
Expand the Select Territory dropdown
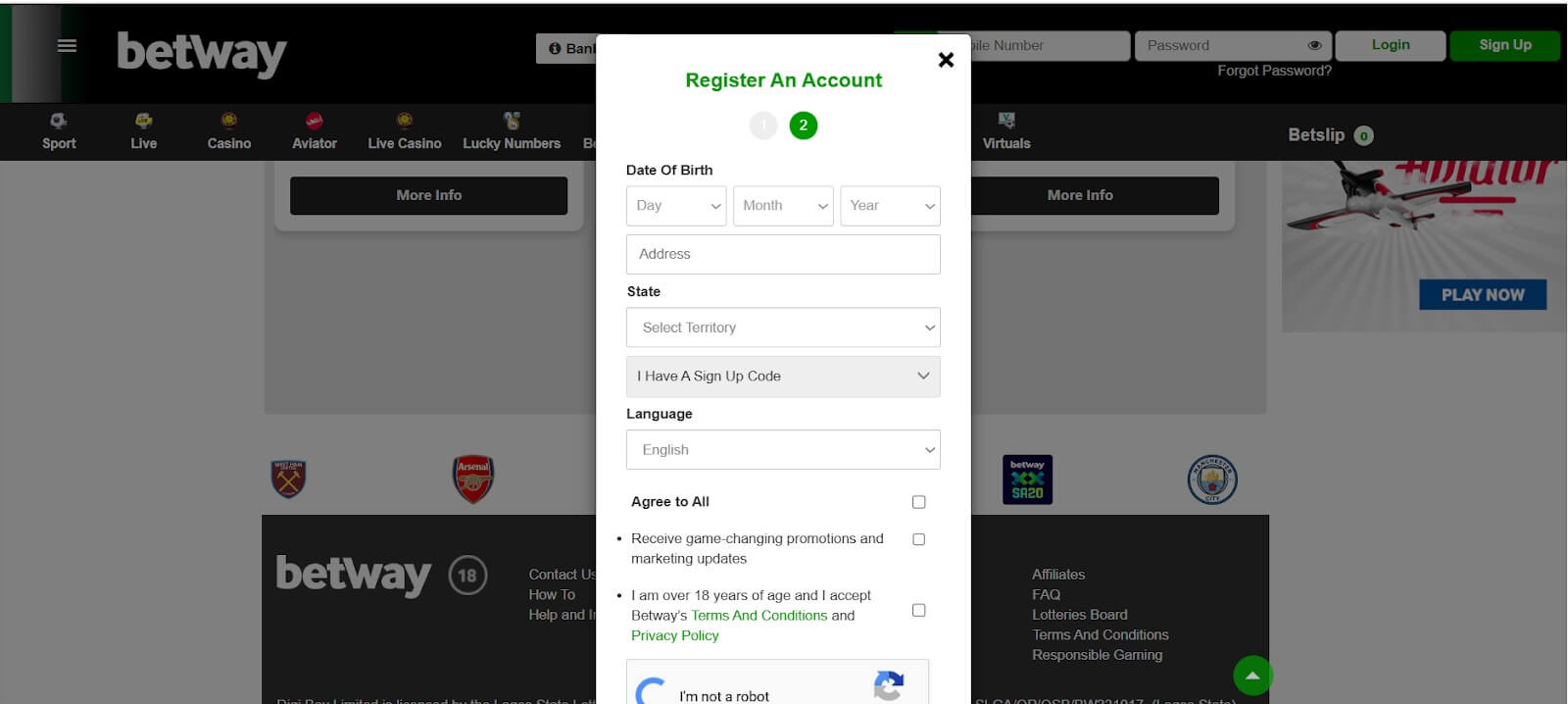[782, 327]
